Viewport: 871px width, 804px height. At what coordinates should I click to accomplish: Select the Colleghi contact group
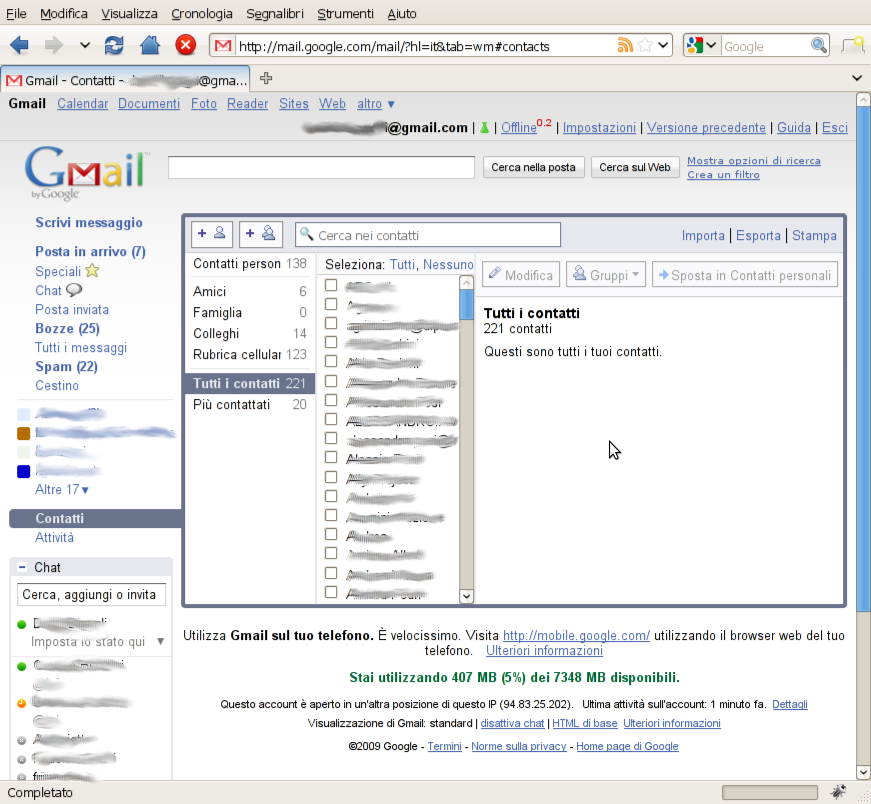249,333
